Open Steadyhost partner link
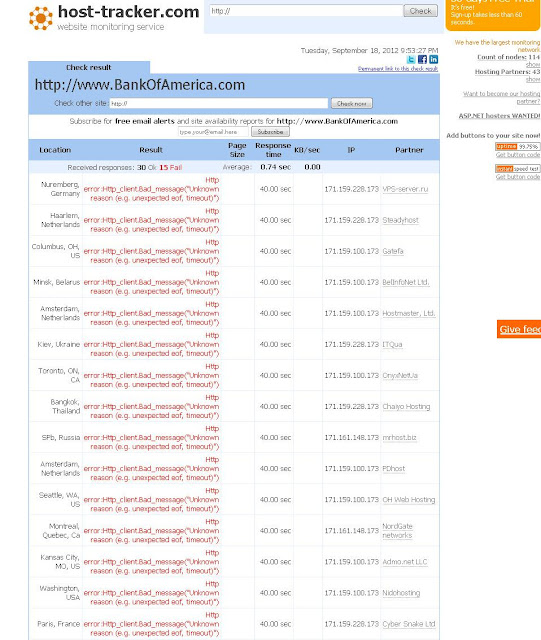 (x=401, y=220)
